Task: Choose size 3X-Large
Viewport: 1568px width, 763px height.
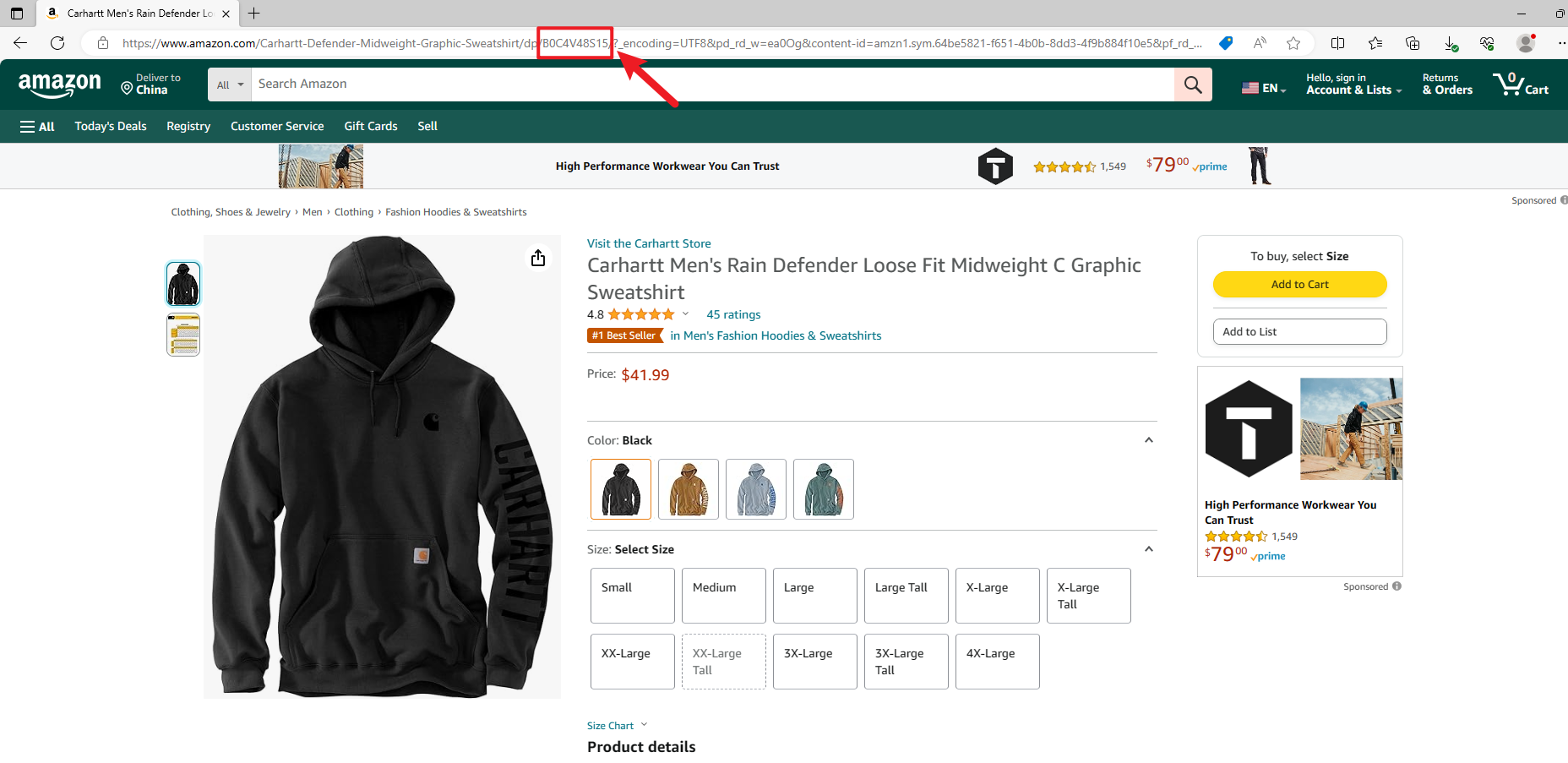Action: [x=814, y=661]
